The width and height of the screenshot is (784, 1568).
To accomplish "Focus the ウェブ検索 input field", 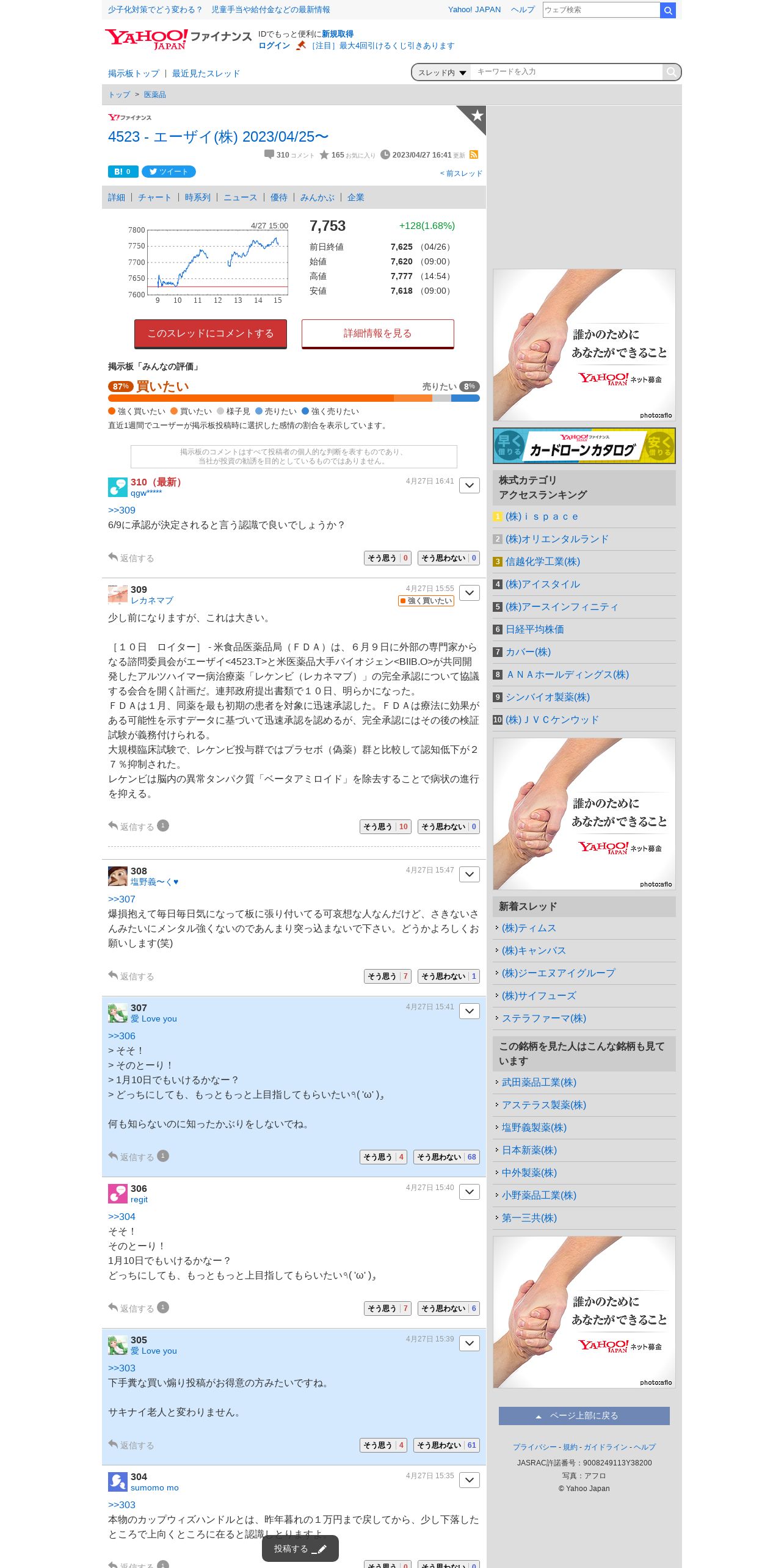I will [601, 10].
